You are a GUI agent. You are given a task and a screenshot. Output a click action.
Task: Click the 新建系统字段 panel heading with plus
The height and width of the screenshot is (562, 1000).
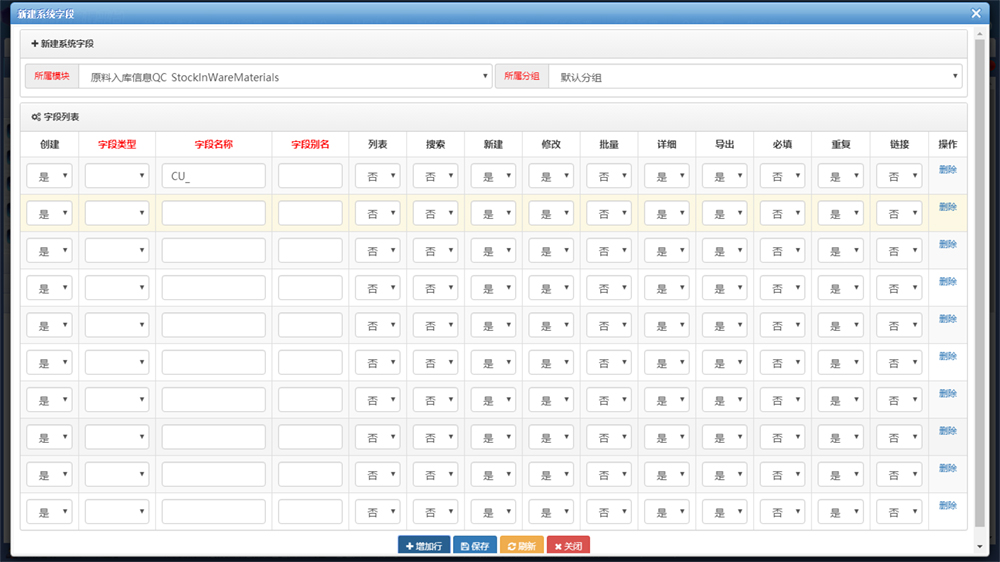pos(62,44)
